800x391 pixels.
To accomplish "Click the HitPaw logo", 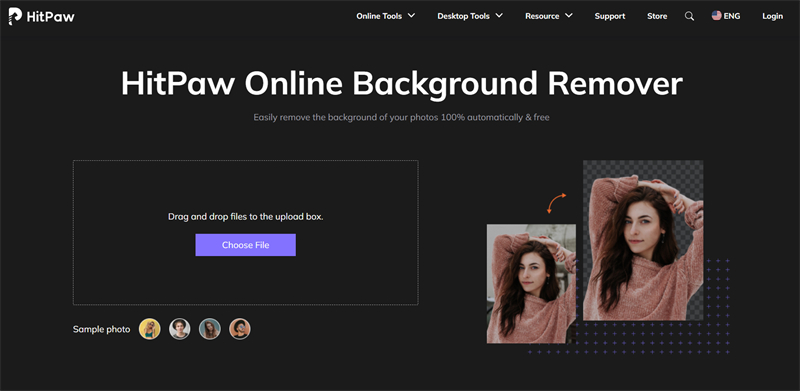I will 42,16.
